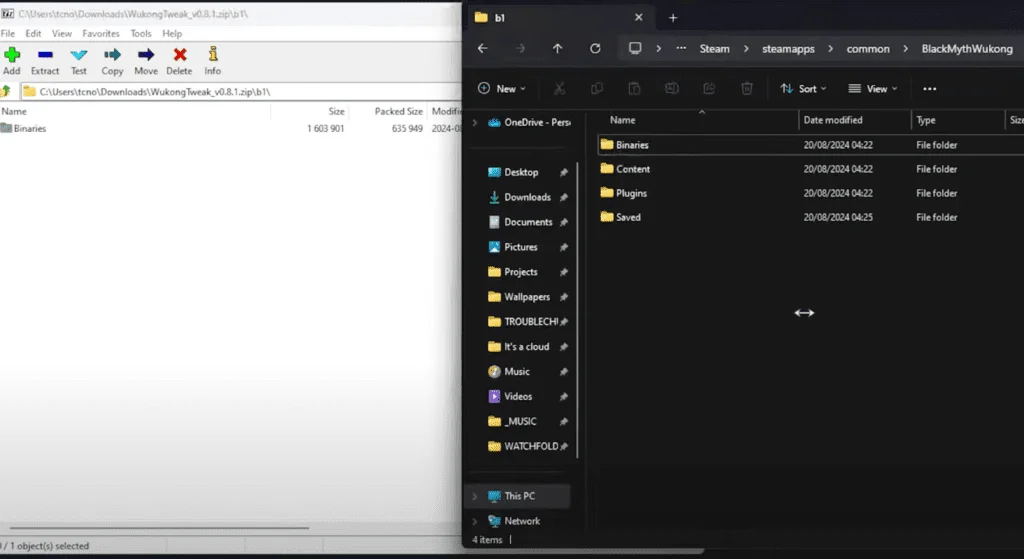This screenshot has height=559, width=1024.
Task: Click the trash Delete icon in Explorer
Action: pyautogui.click(x=746, y=88)
